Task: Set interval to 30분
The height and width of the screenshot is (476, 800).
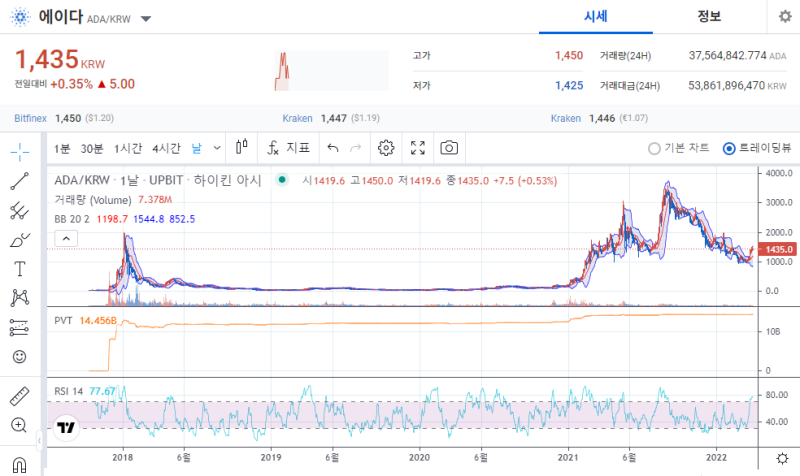Action: (92, 148)
